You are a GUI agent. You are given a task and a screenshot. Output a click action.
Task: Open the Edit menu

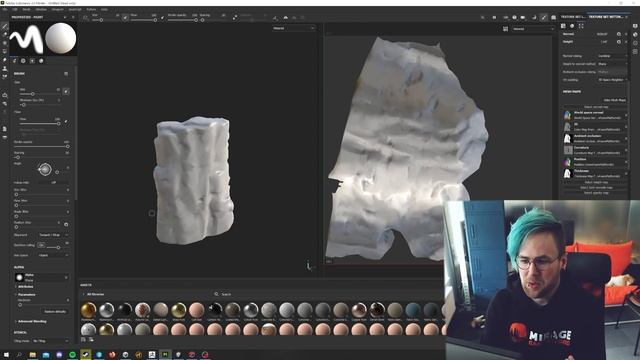[x=15, y=9]
